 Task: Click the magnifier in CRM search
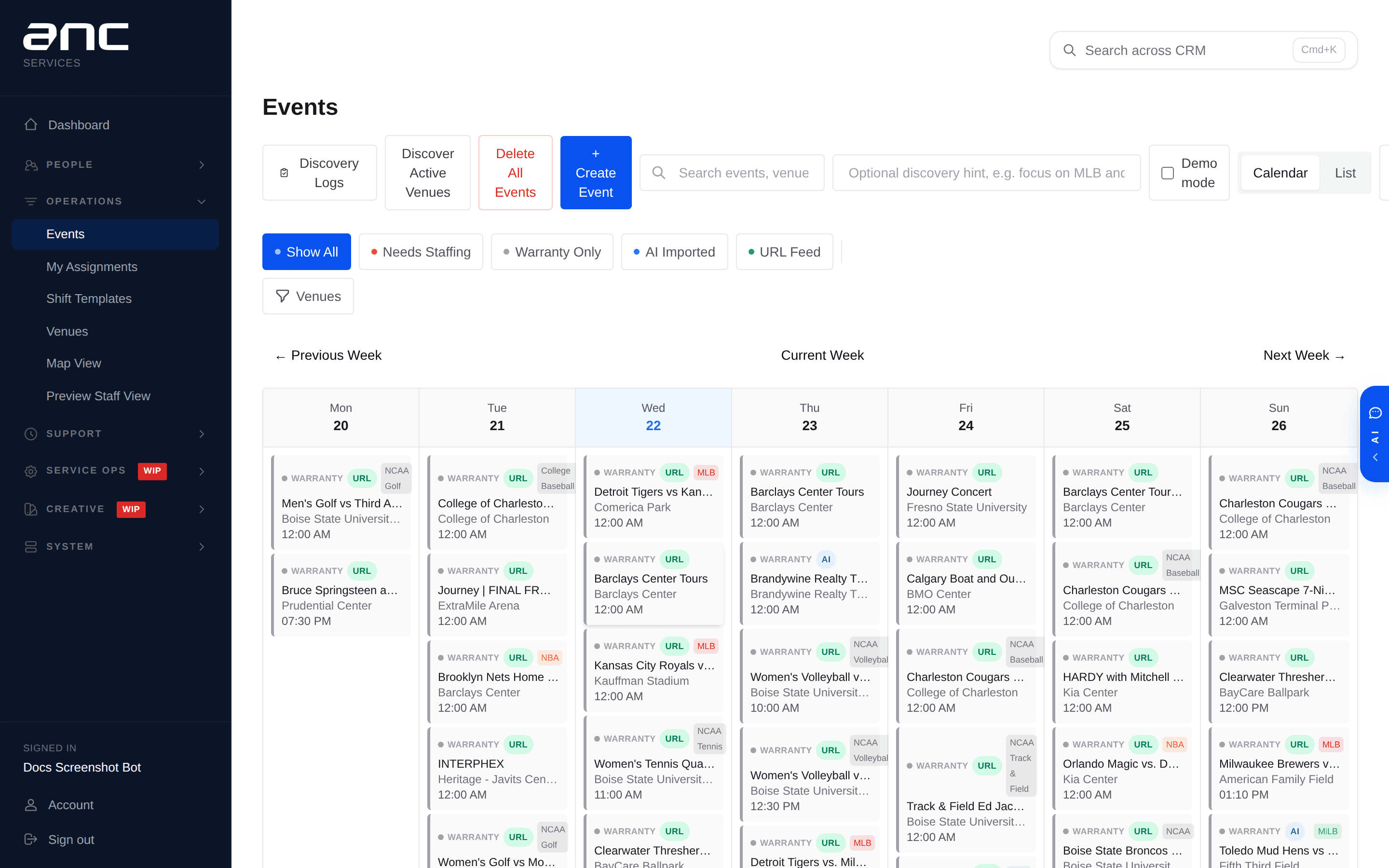pyautogui.click(x=1069, y=51)
